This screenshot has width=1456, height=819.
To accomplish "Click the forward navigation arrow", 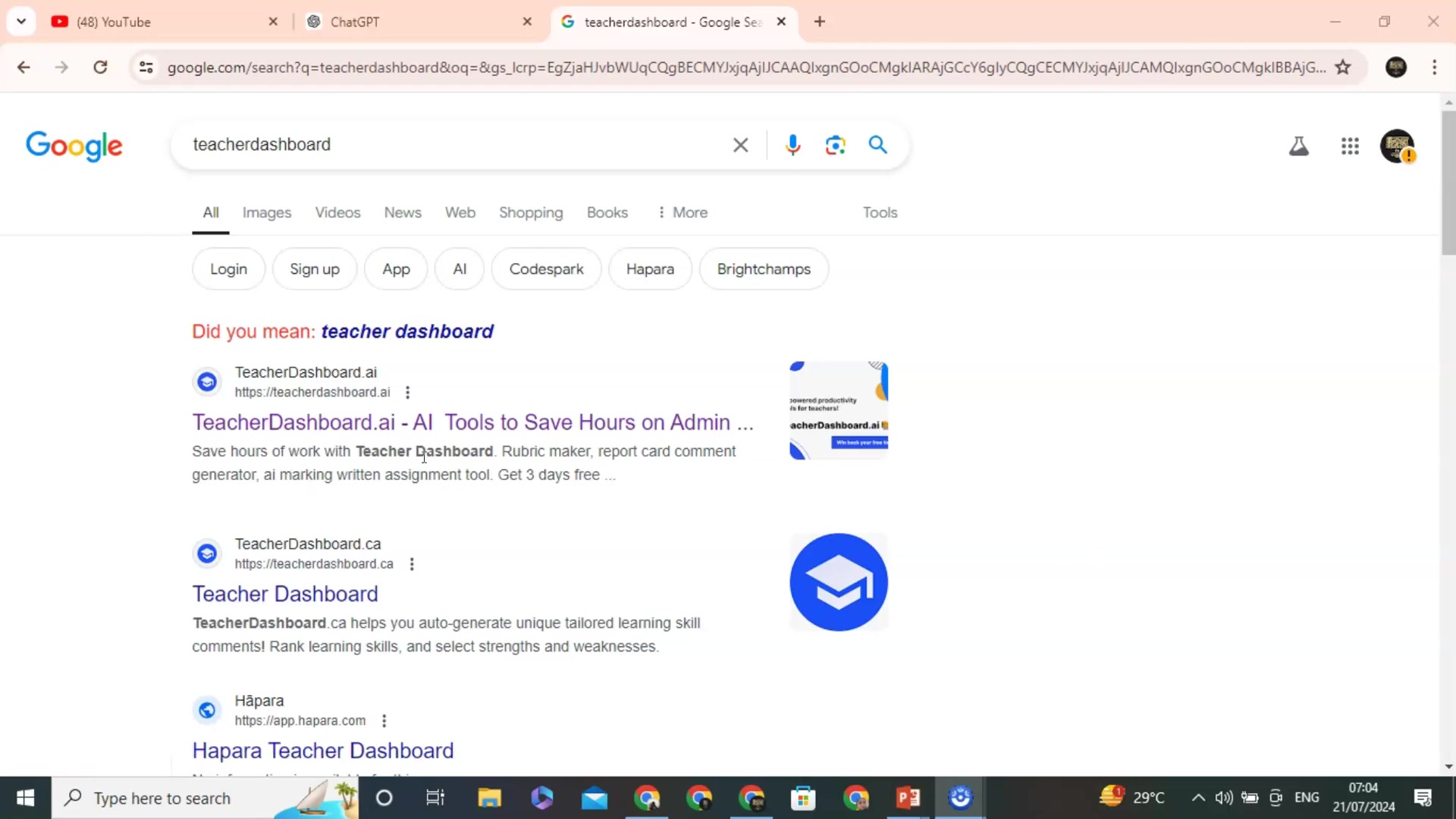I will [61, 67].
